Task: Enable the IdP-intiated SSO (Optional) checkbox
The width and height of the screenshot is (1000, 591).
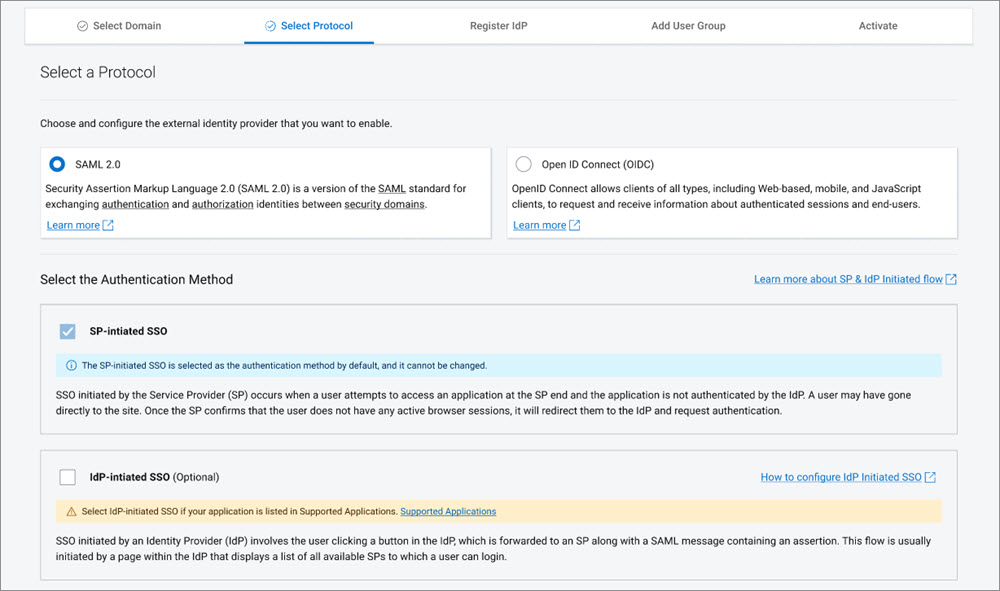Action: 67,477
